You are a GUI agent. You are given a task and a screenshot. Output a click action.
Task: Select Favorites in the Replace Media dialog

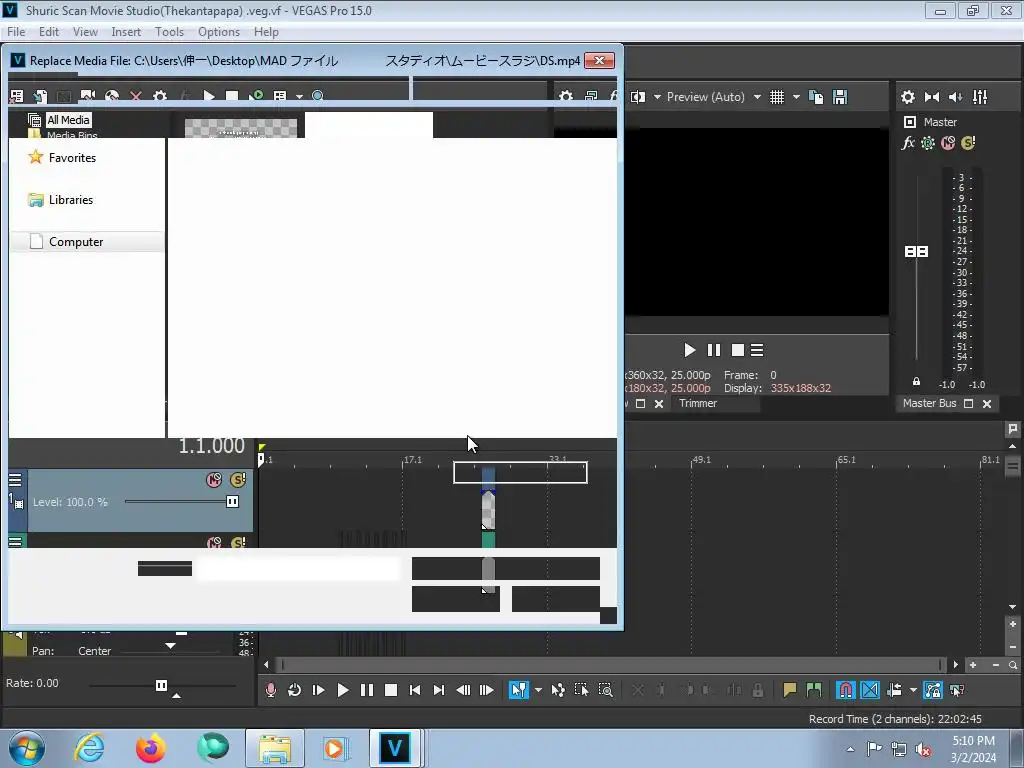click(x=72, y=157)
